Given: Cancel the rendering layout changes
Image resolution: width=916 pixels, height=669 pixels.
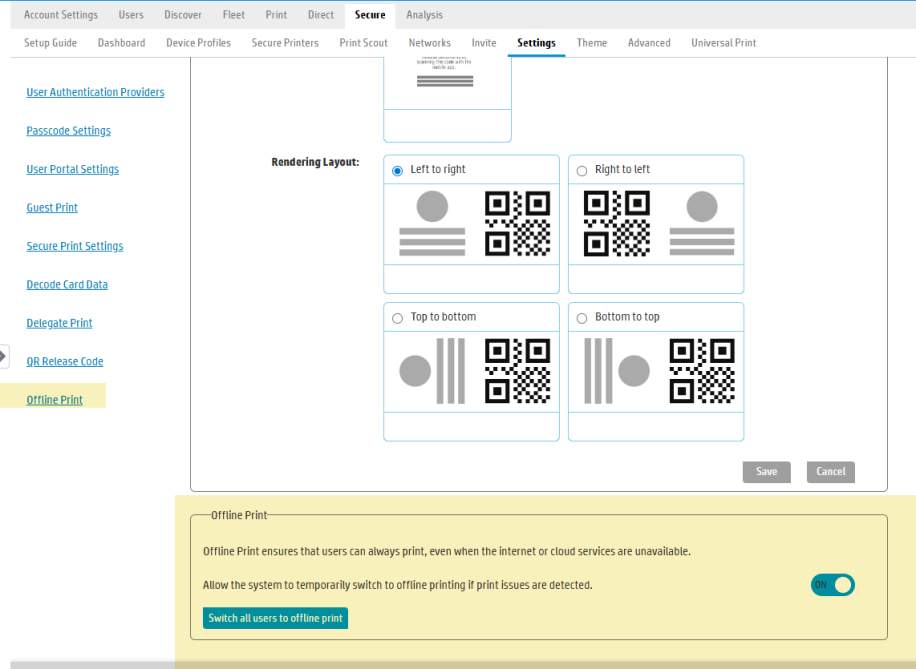Looking at the screenshot, I should 830,472.
